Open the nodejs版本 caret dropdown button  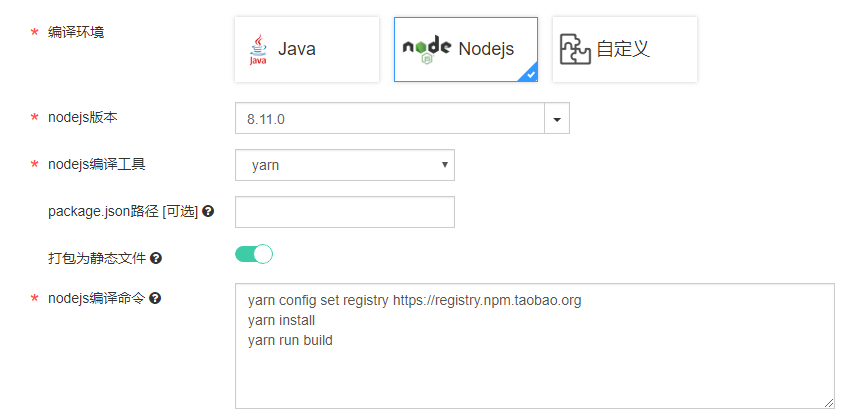point(557,118)
